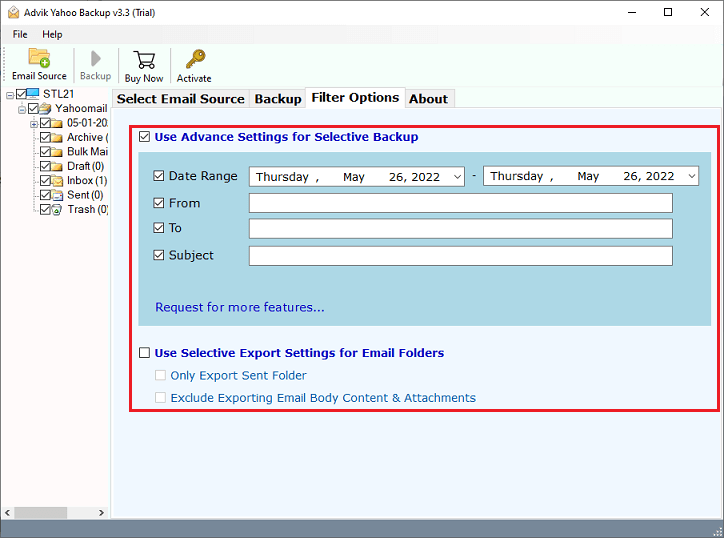Select the Trash folder icon

pyautogui.click(x=58, y=210)
